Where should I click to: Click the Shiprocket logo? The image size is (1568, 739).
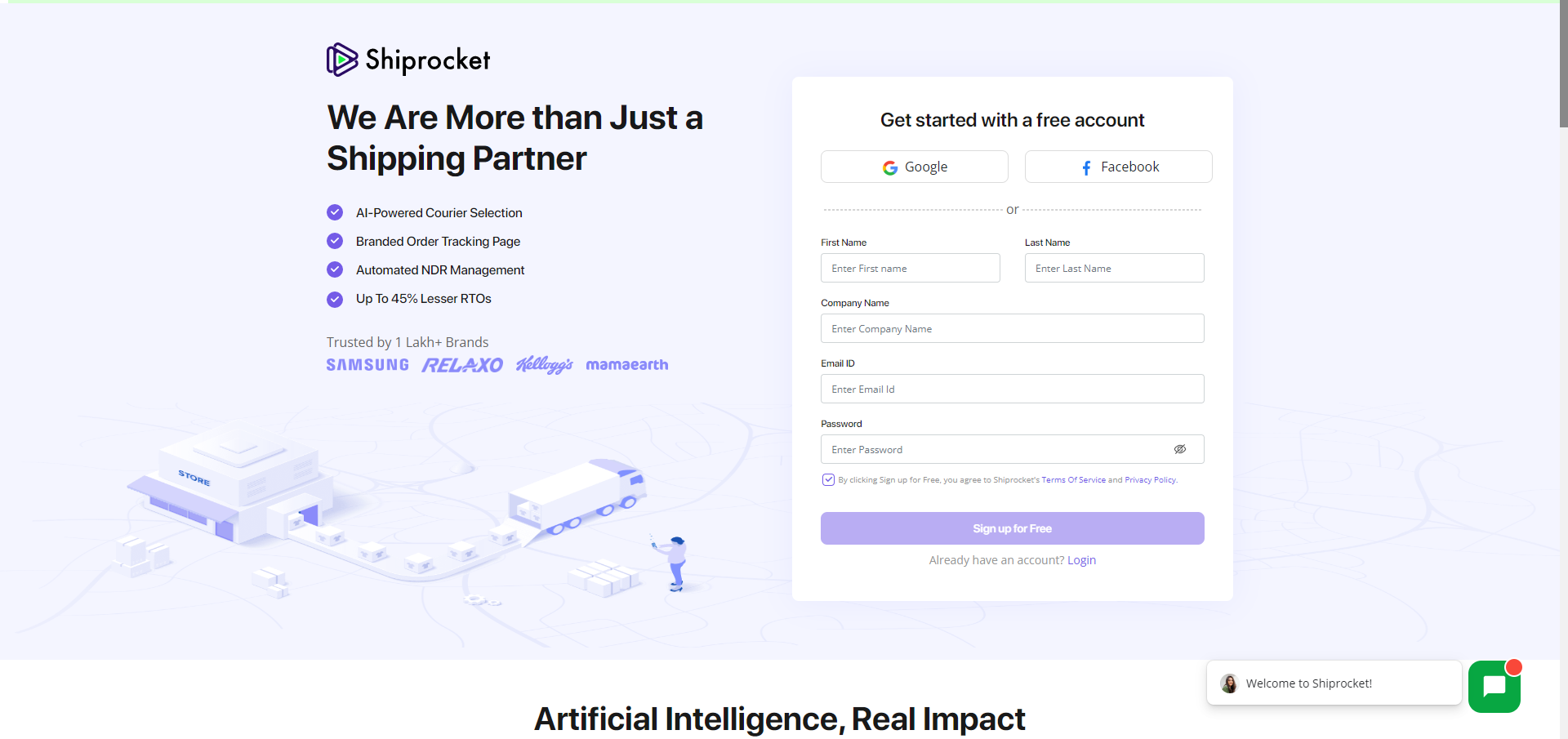coord(408,58)
